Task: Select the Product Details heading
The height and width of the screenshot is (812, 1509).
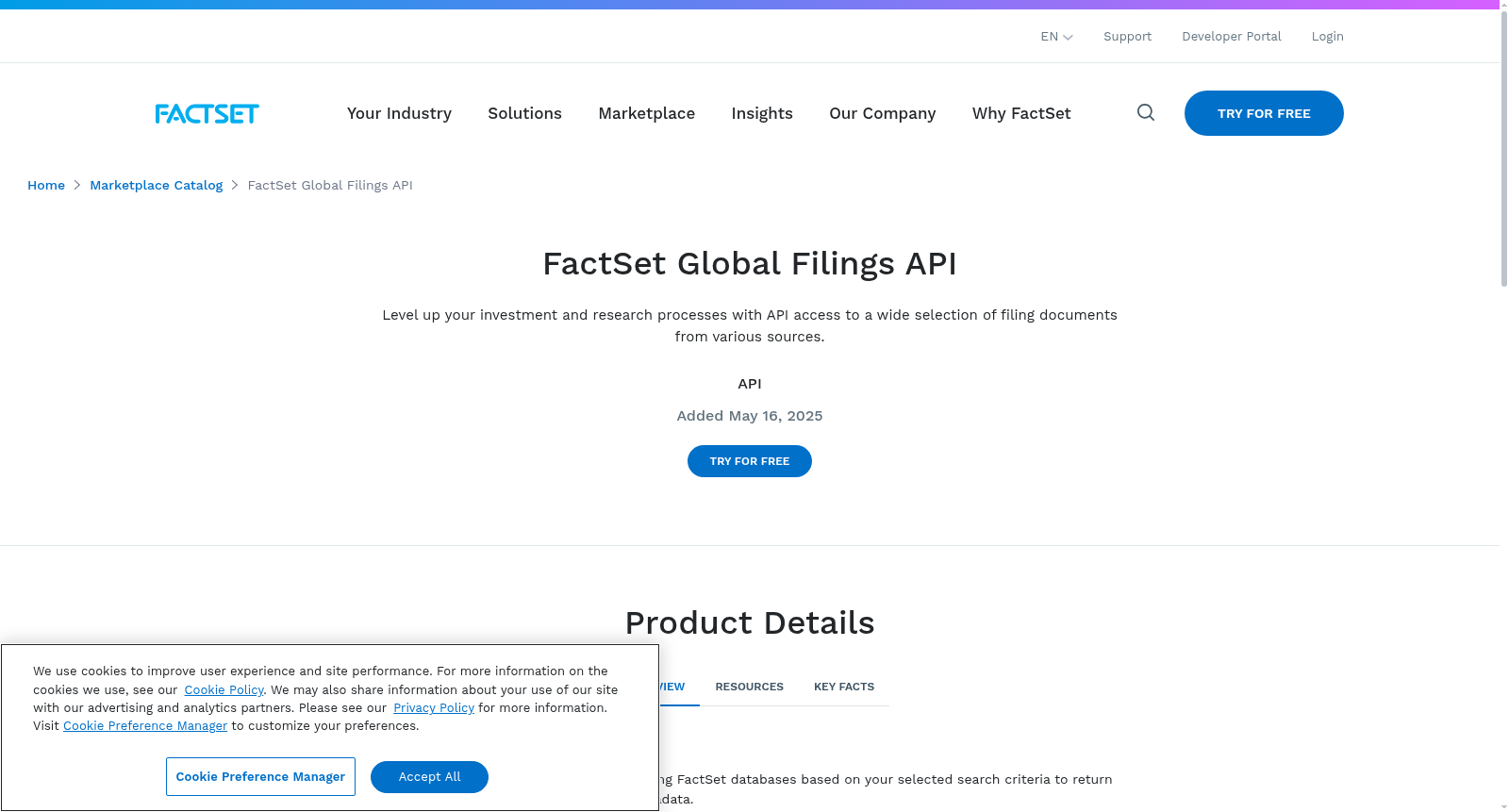Action: point(750,623)
